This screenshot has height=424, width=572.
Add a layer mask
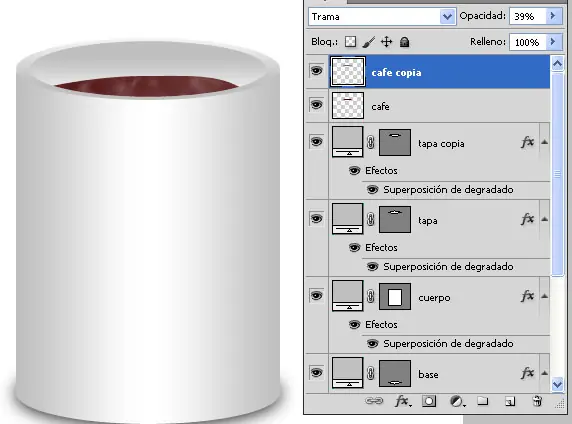(429, 401)
